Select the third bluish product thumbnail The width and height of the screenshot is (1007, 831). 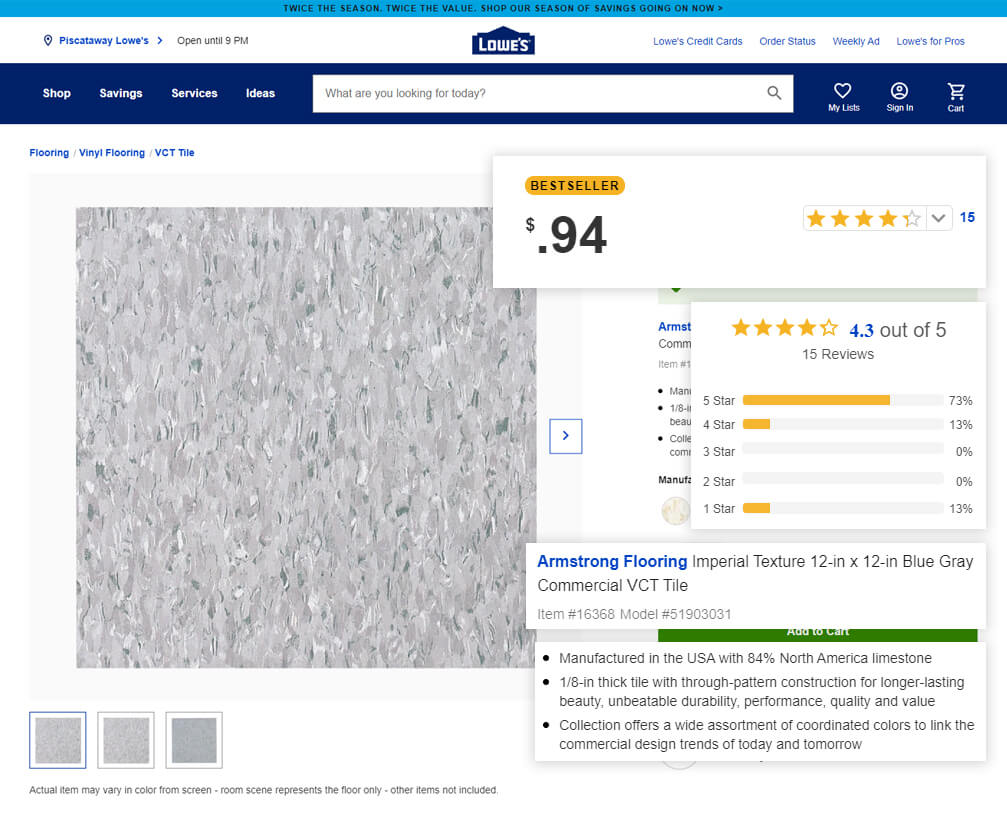click(194, 740)
